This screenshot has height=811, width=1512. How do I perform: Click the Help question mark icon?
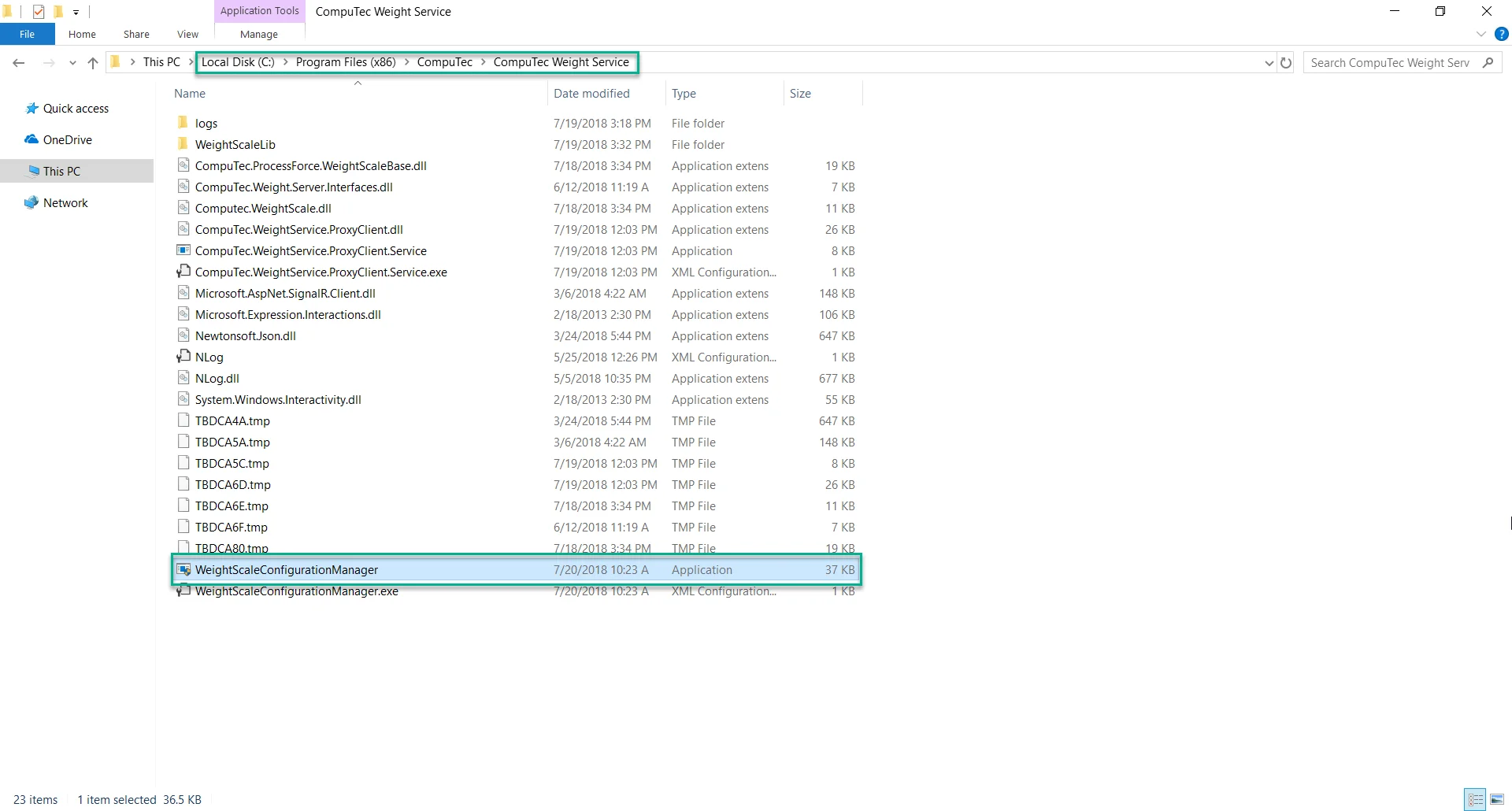(1501, 34)
